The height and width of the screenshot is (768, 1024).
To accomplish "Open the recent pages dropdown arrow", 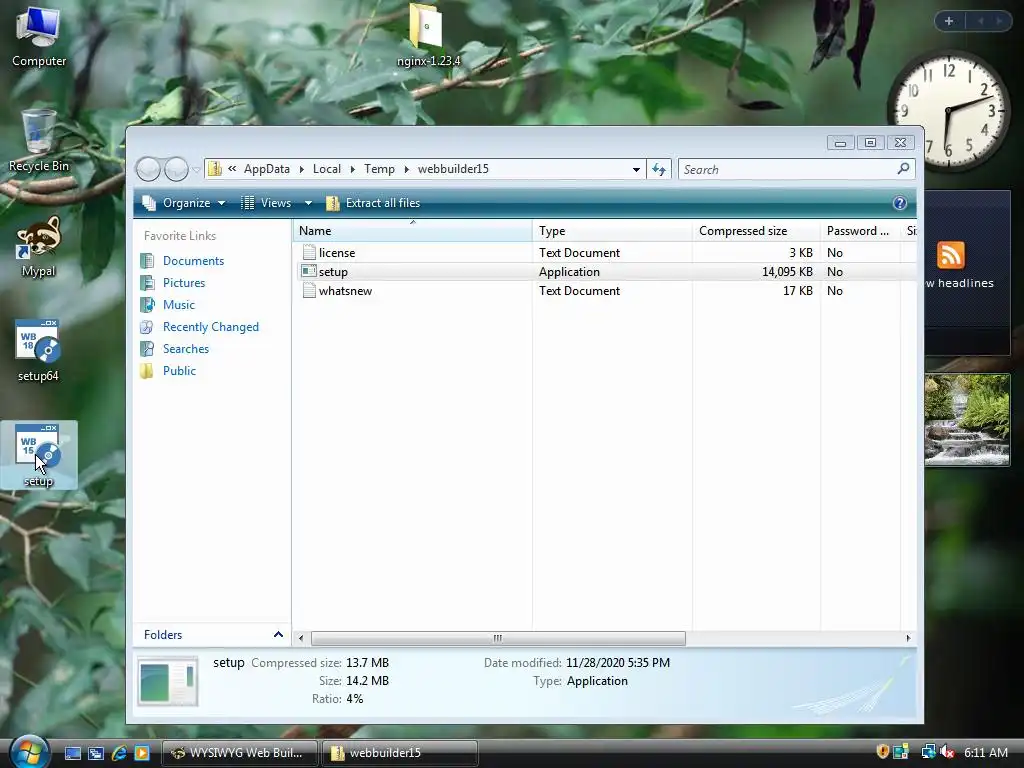I will tap(196, 170).
